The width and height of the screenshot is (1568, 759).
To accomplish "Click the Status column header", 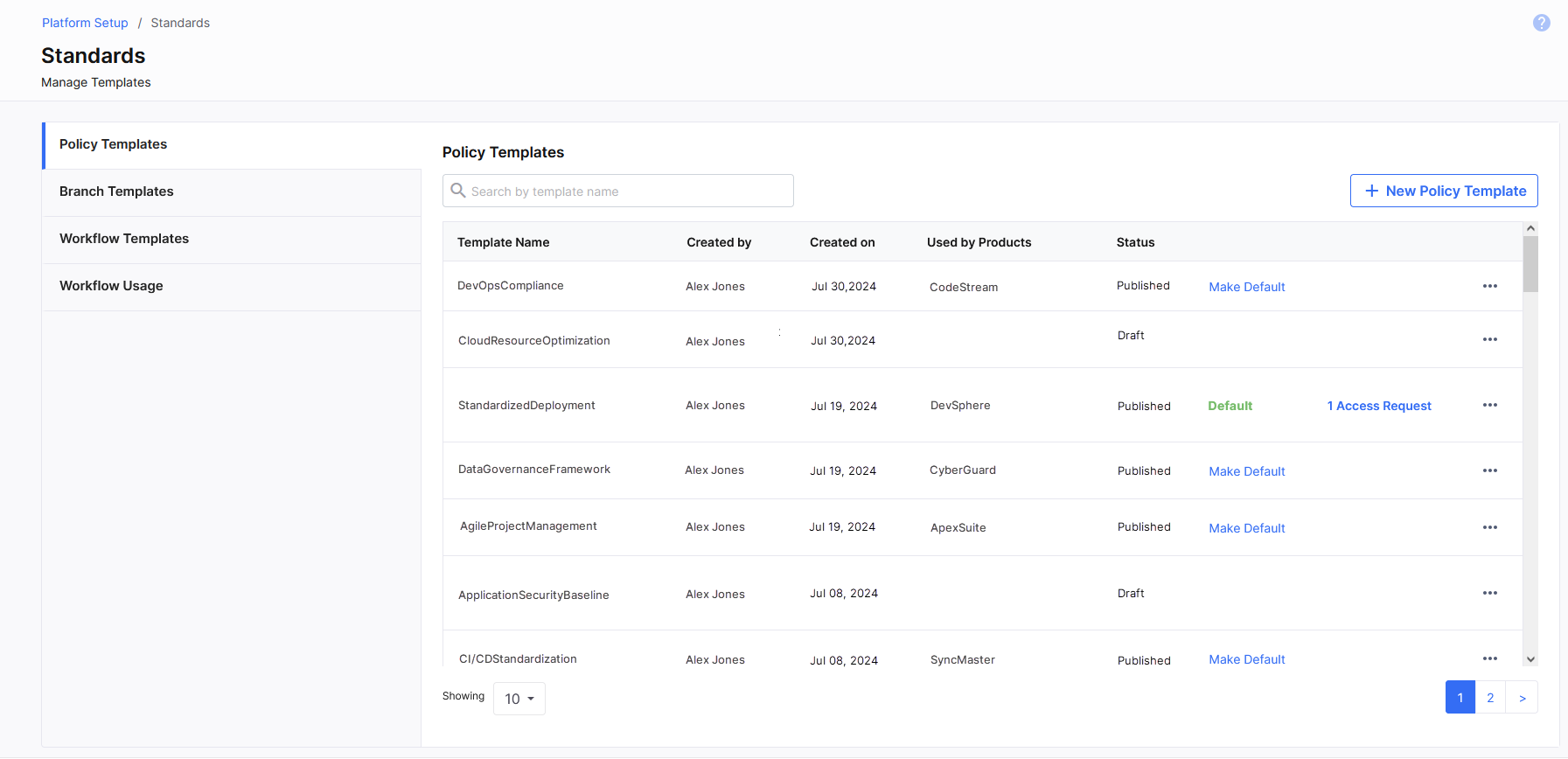I will (x=1135, y=242).
